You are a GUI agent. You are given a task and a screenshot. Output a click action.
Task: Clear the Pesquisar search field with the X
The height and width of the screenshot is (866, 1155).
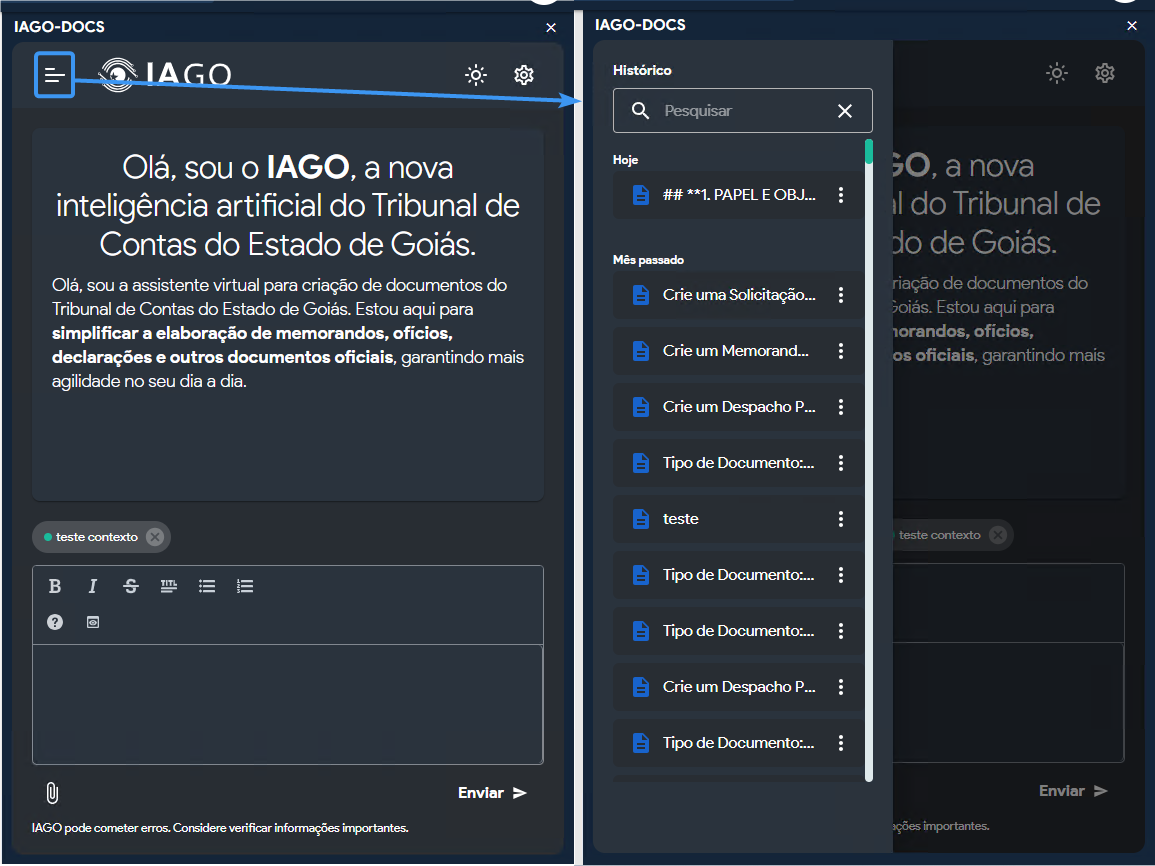[845, 111]
